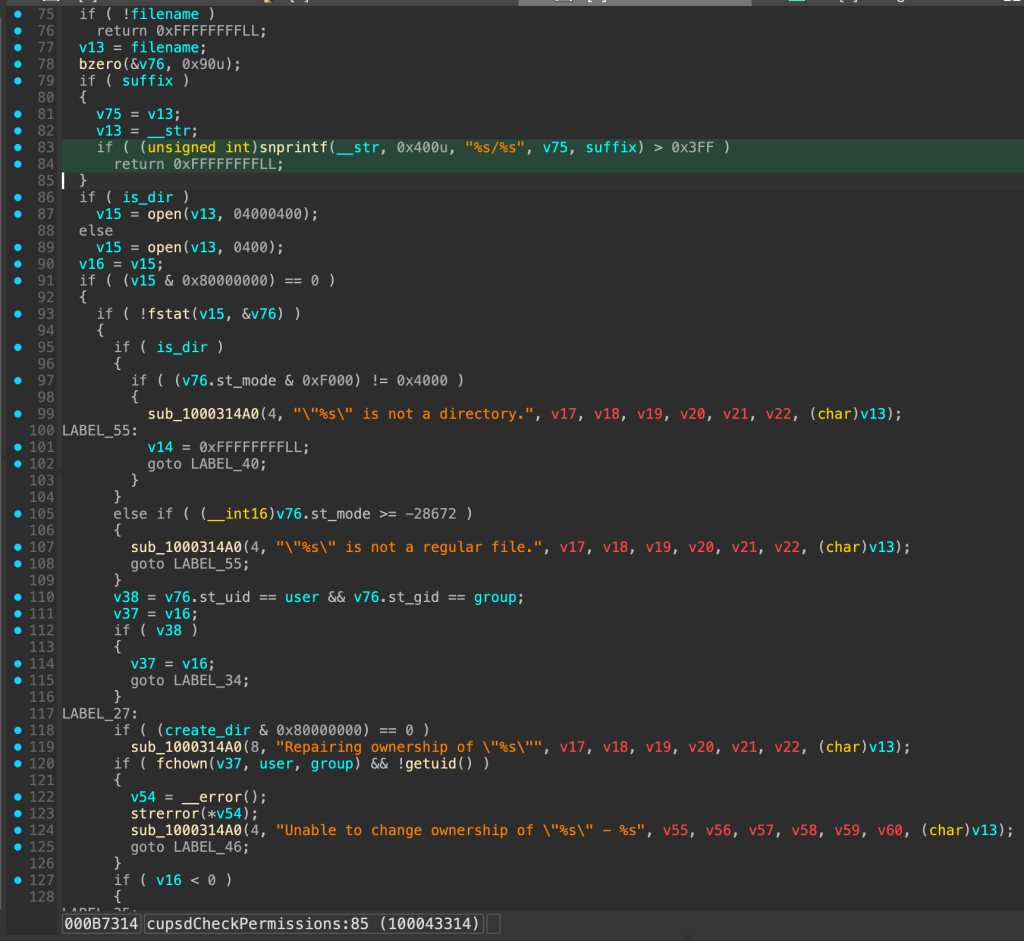
Task: Follow sub_1000314A0 on line 99
Action: pyautogui.click(x=203, y=414)
